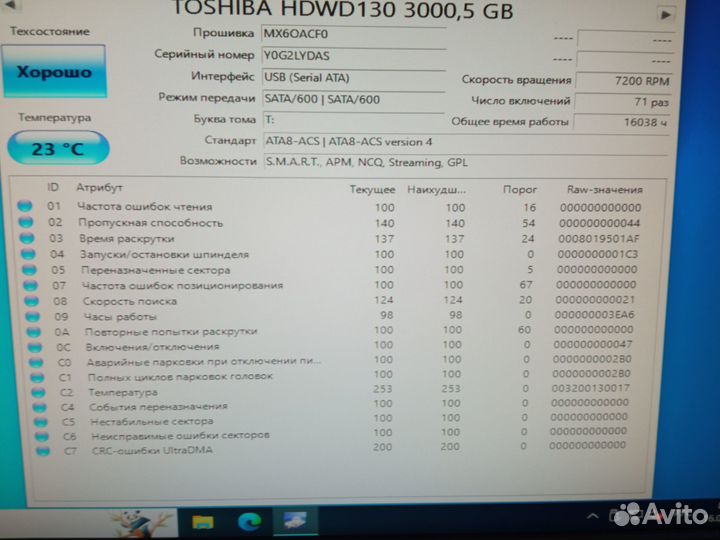
Task: Click the cartoon widget in taskbar search
Action: pyautogui.click(x=141, y=523)
